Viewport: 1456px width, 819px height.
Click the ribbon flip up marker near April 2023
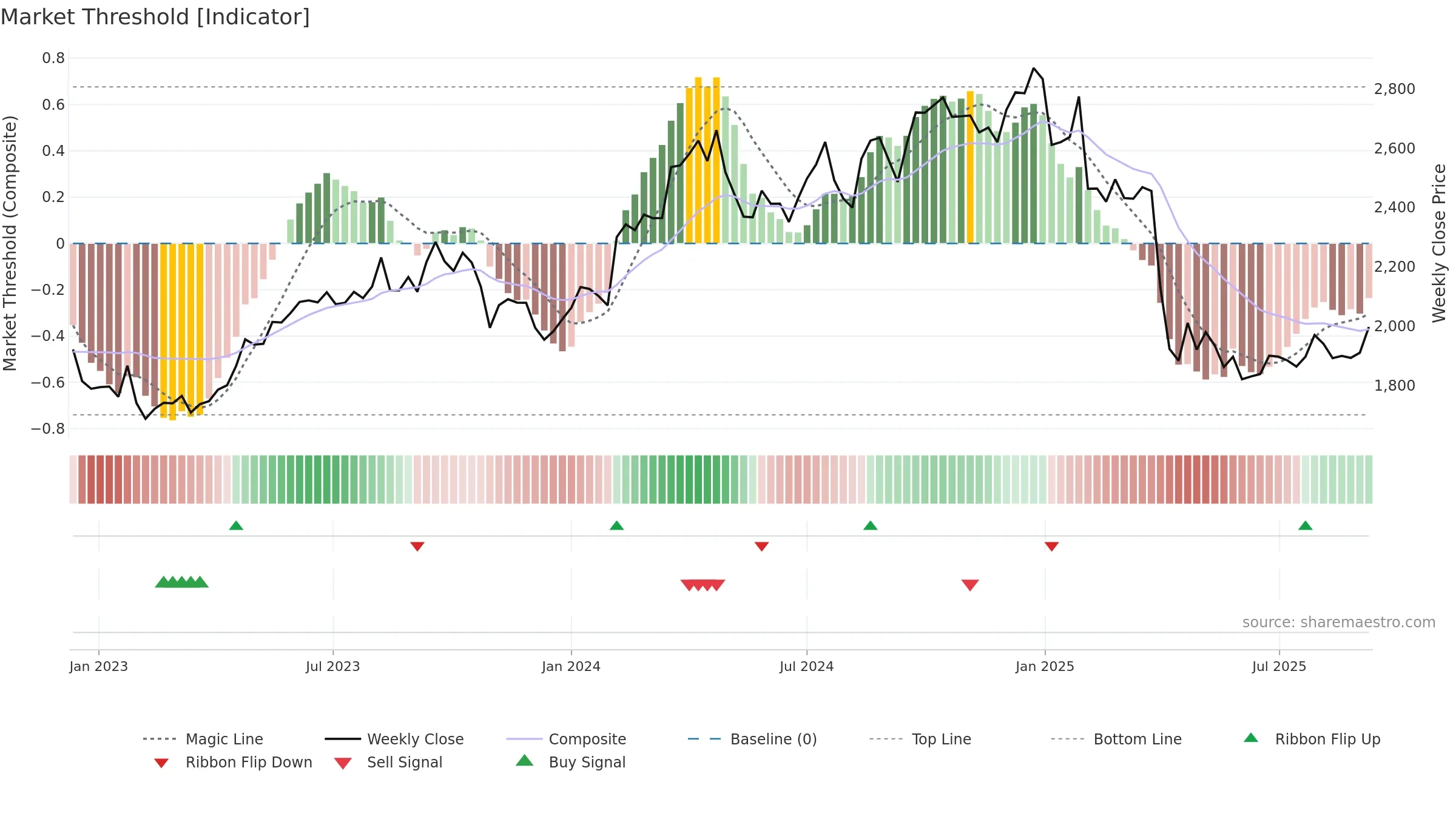pyautogui.click(x=236, y=525)
